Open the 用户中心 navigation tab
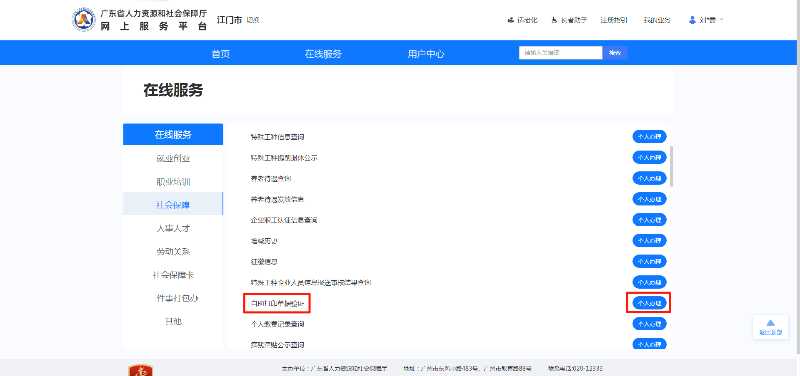This screenshot has width=800, height=376. tap(426, 54)
